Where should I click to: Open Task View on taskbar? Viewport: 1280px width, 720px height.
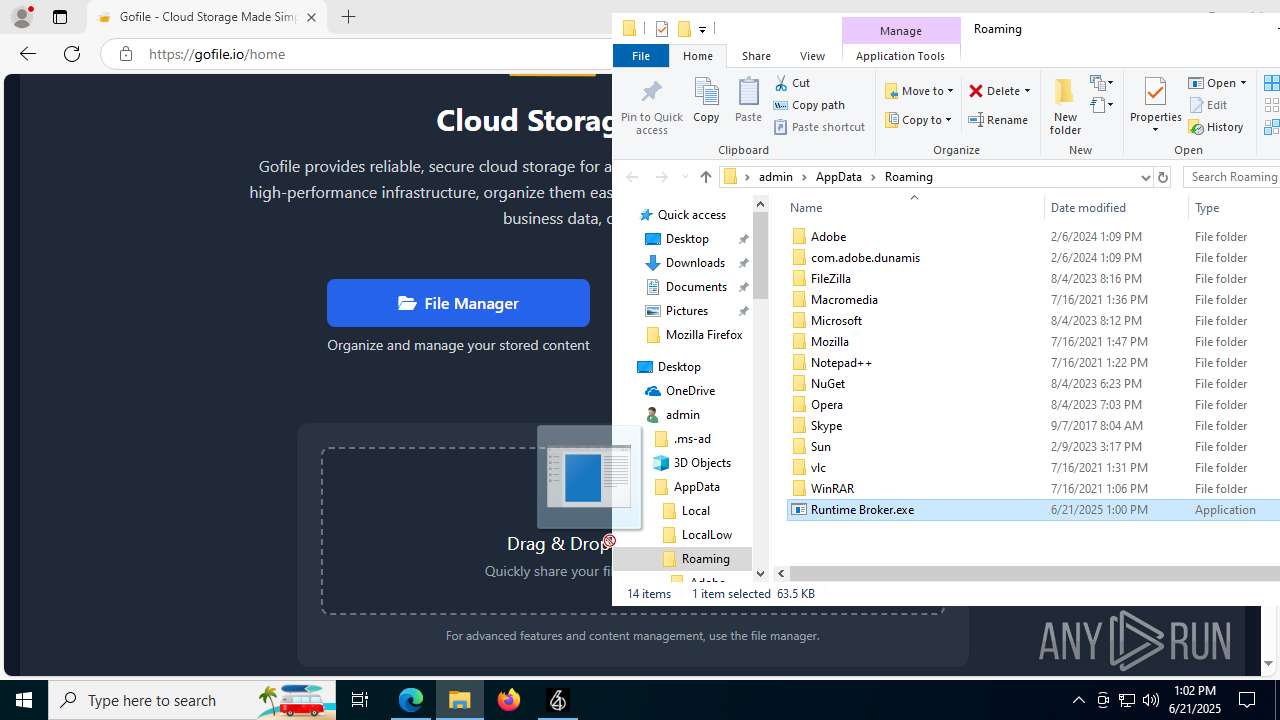[x=360, y=700]
